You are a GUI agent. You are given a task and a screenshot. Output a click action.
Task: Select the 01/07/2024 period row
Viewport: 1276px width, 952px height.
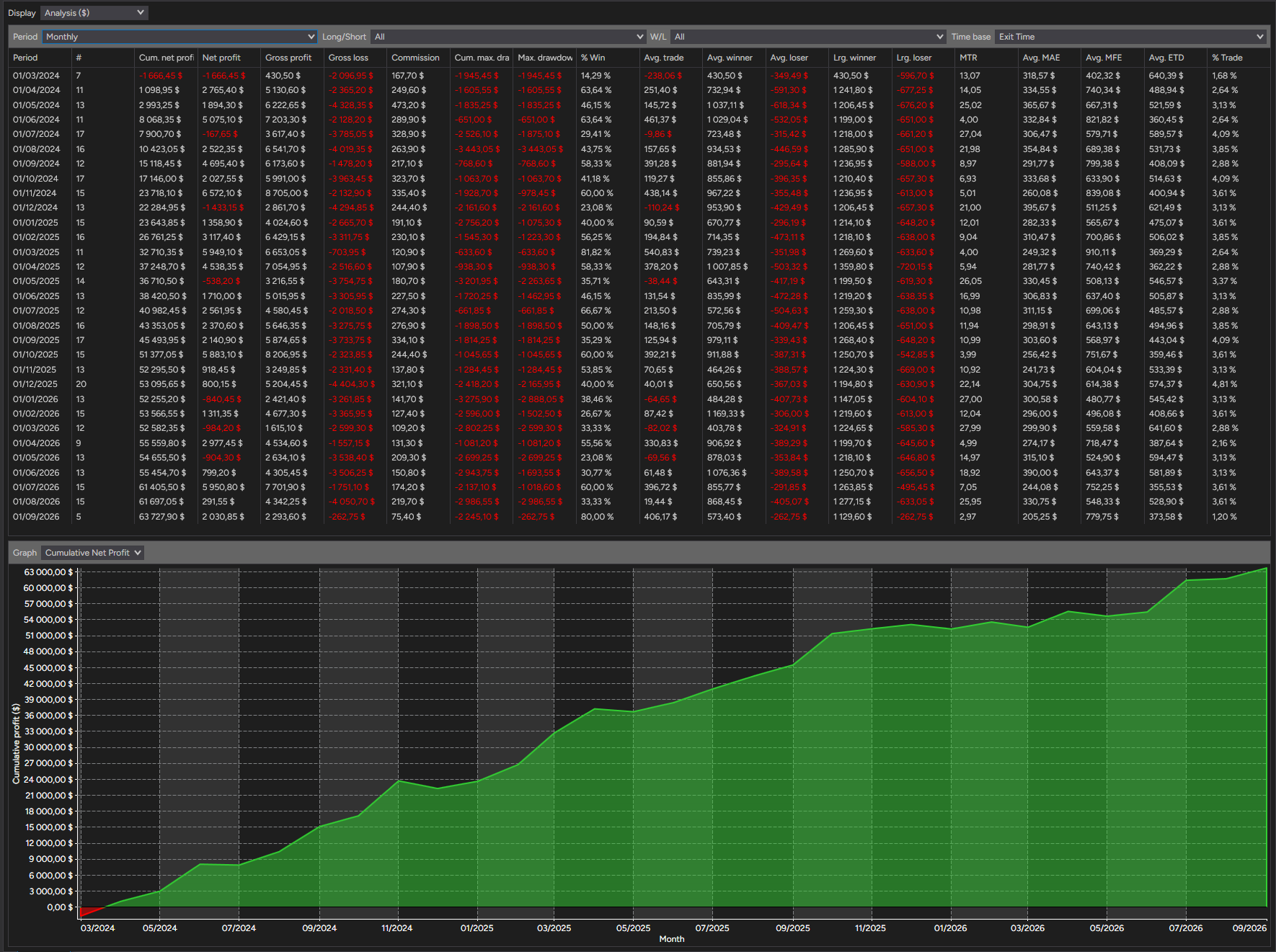click(x=639, y=134)
